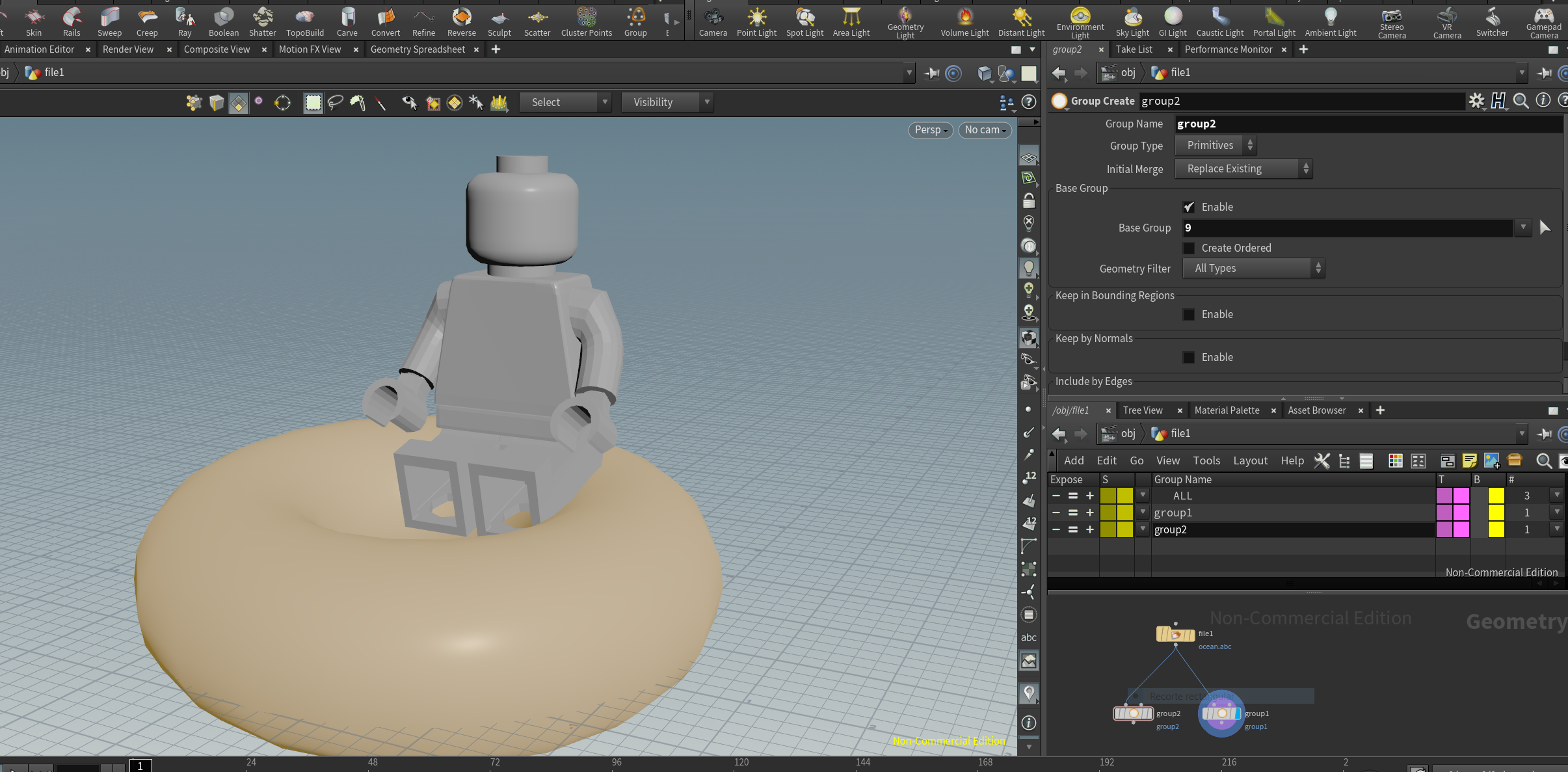This screenshot has height=772, width=1568.
Task: Click the group1 row S color swatch
Action: click(1117, 512)
